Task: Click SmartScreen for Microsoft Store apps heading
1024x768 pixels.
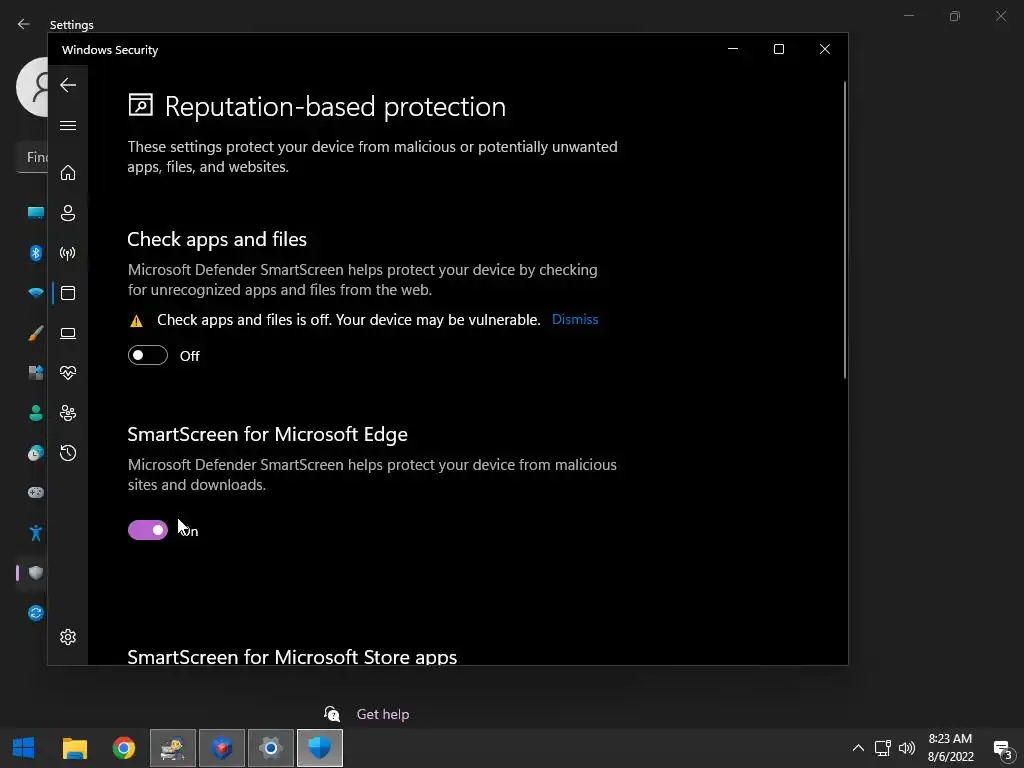Action: pos(292,656)
